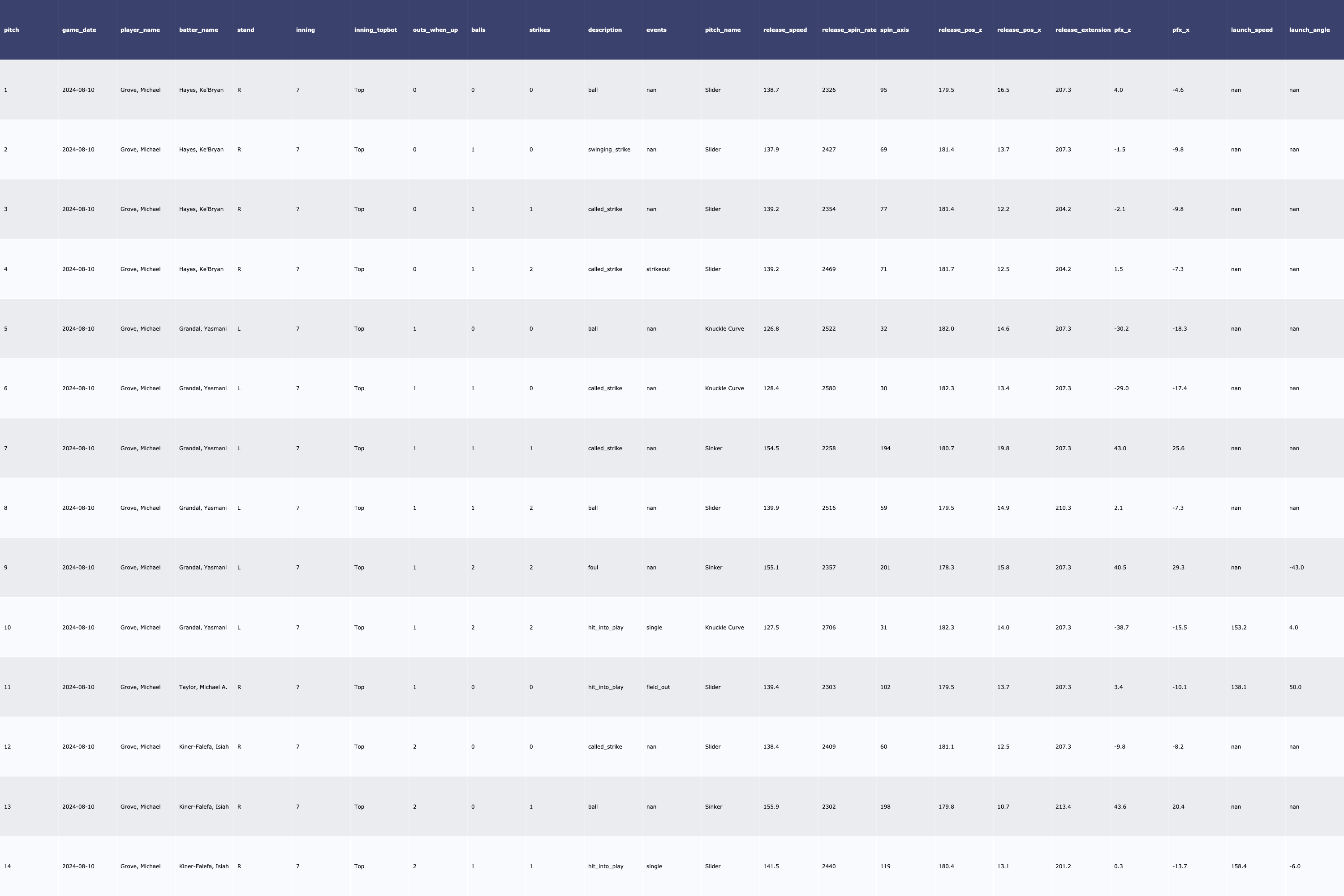The width and height of the screenshot is (1344, 896).
Task: Click the 158.4 launch speed cell
Action: pyautogui.click(x=1238, y=866)
